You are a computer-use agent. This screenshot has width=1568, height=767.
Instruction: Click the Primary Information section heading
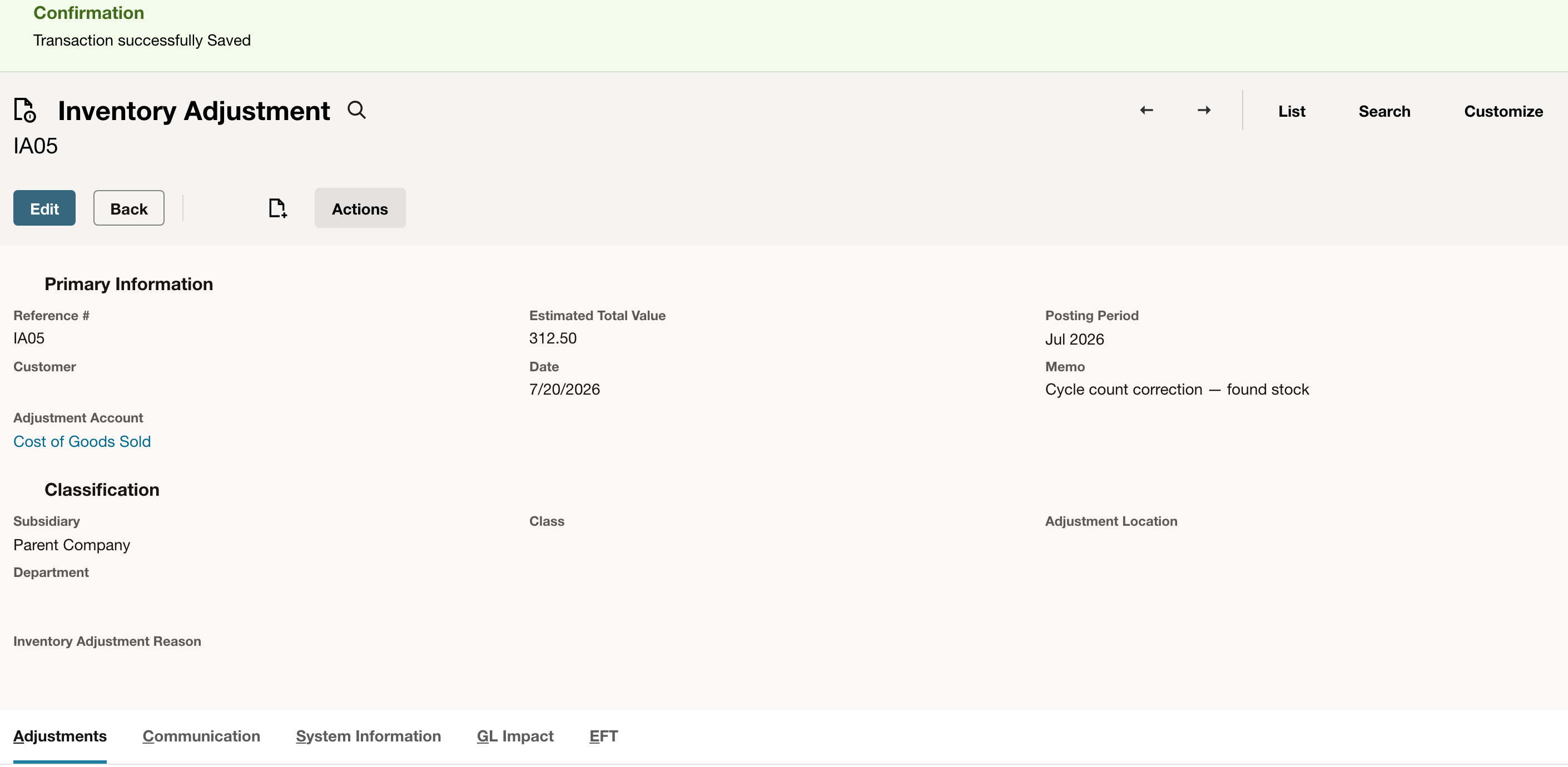pos(128,284)
